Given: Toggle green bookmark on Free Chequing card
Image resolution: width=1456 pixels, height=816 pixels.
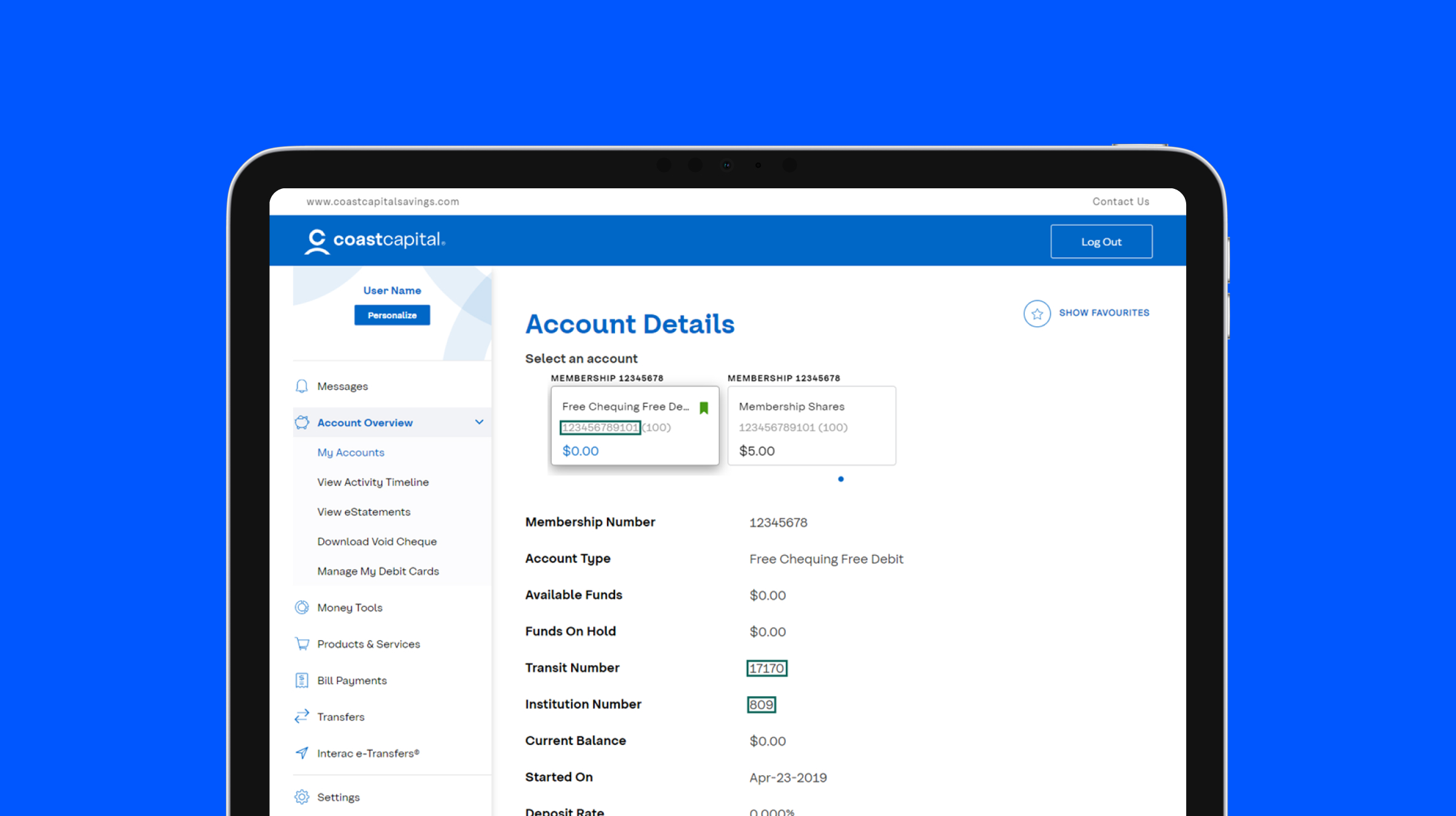Looking at the screenshot, I should 704,408.
